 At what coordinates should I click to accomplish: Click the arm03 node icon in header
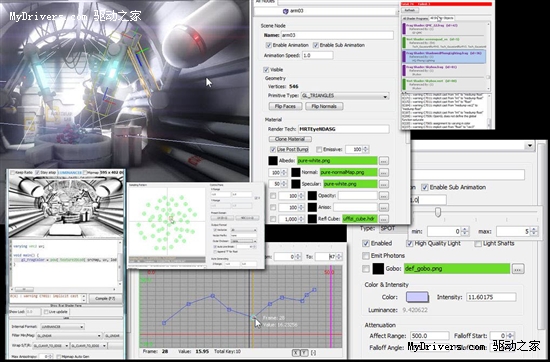(x=285, y=11)
